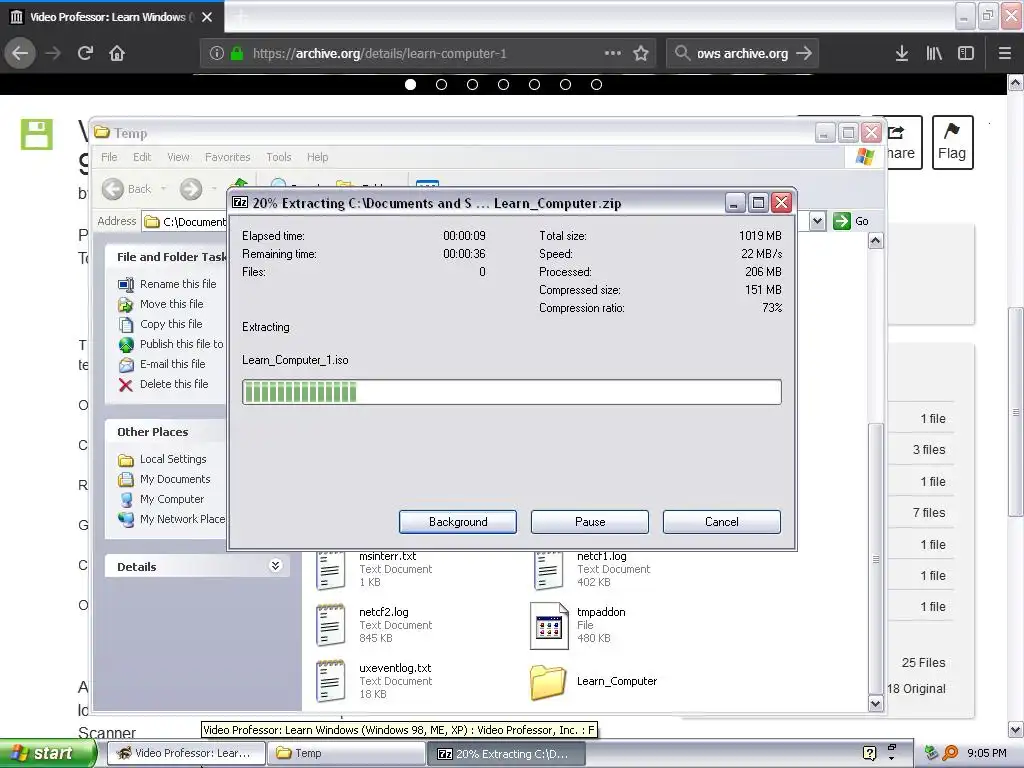Submit search with arrow in search box
Screen dimensions: 1024x768
[x=805, y=53]
